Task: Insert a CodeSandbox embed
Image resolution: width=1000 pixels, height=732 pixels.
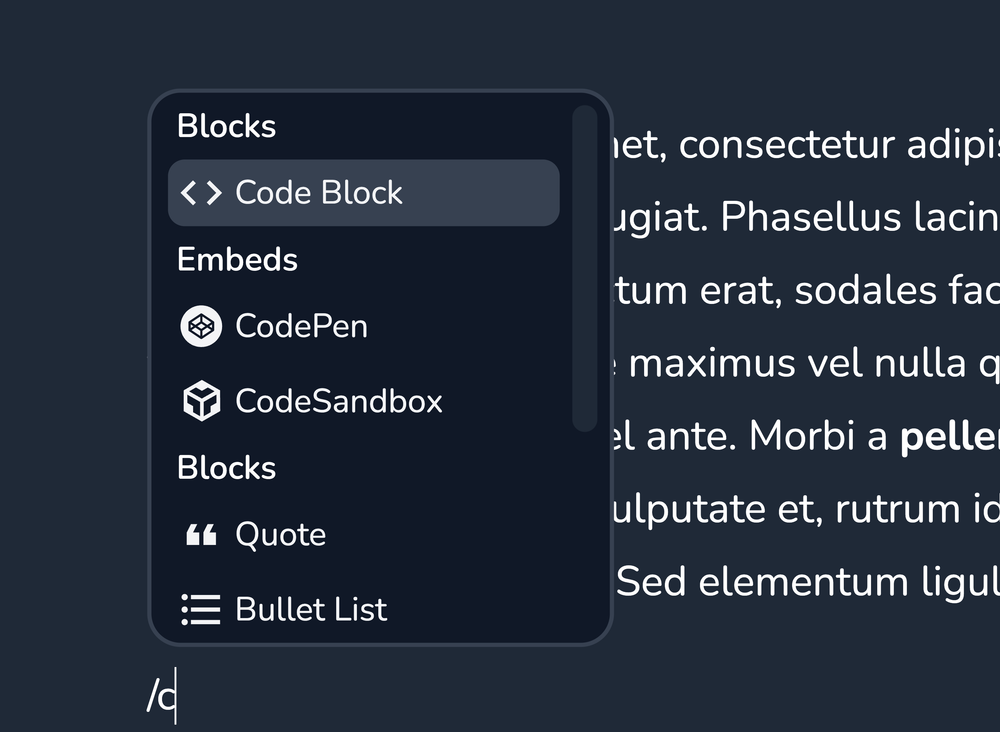Action: [x=364, y=401]
